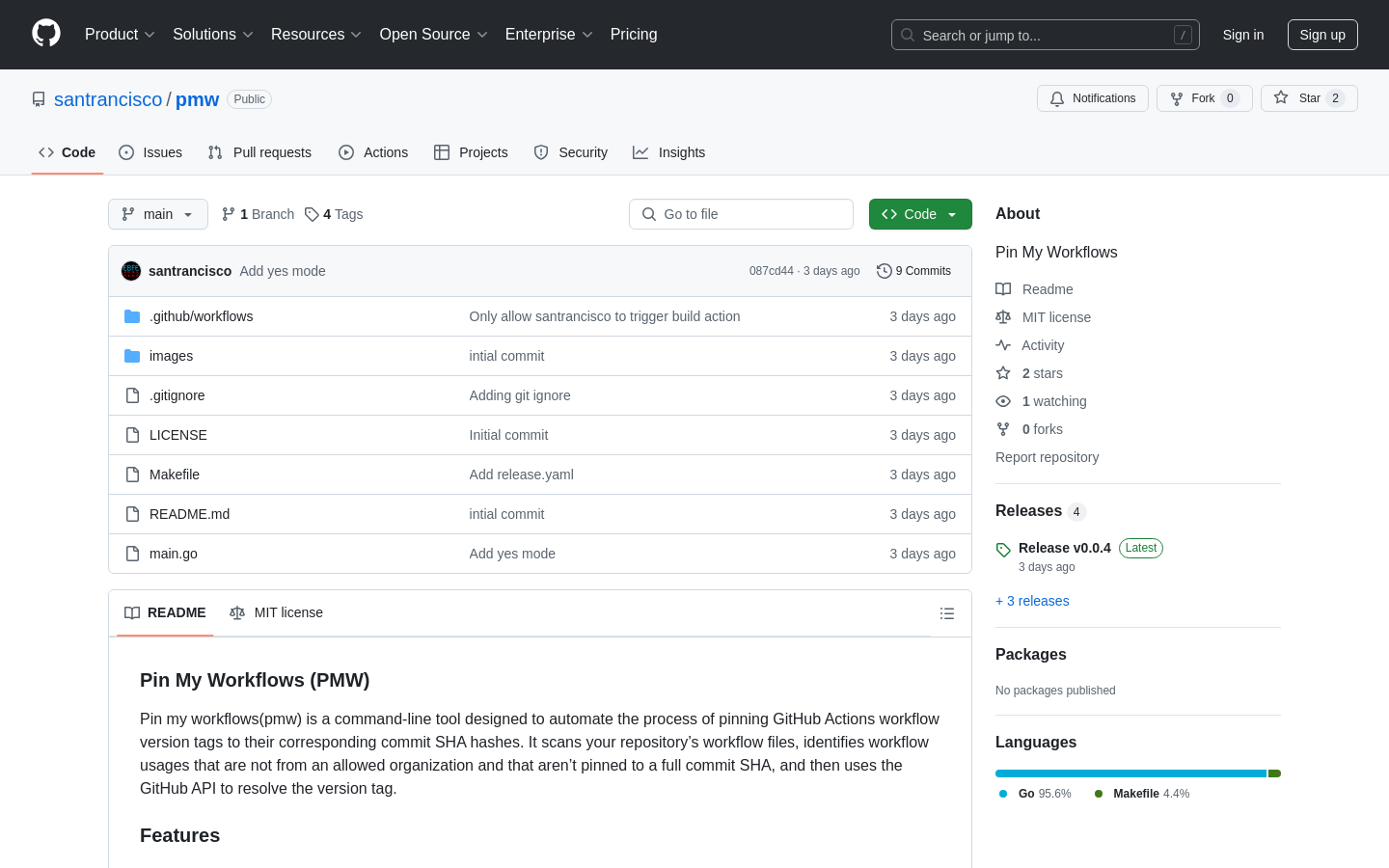Open the main.go file

coord(174,554)
